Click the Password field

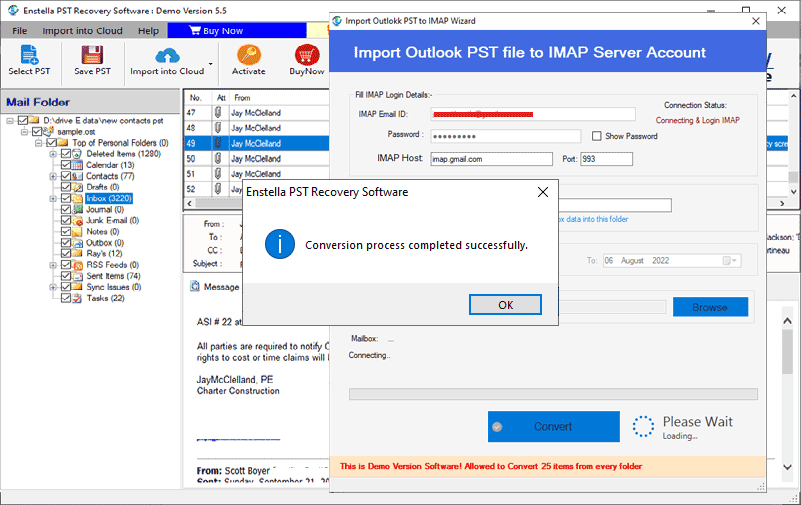tap(506, 136)
